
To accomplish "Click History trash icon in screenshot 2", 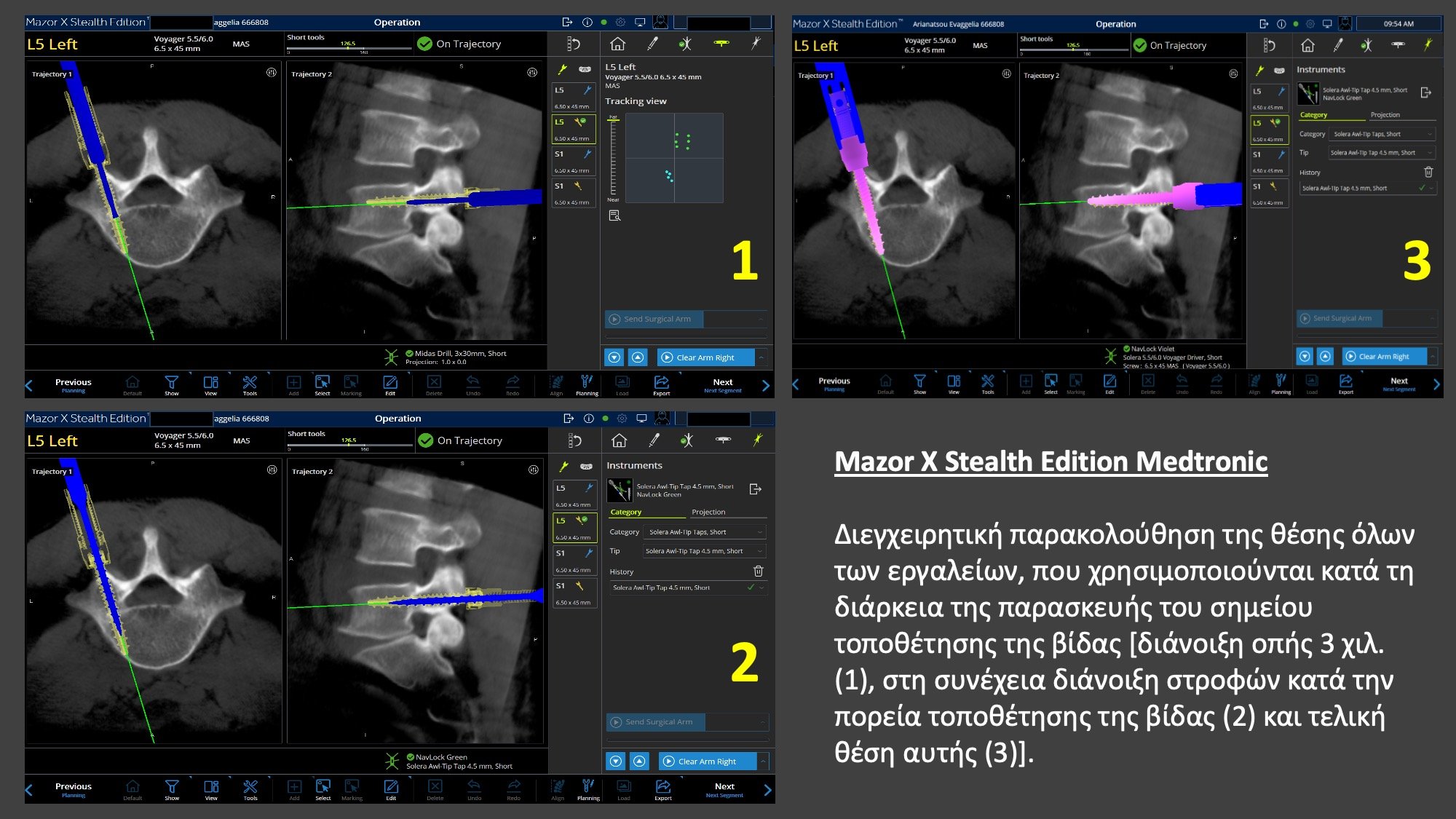I will click(x=758, y=571).
